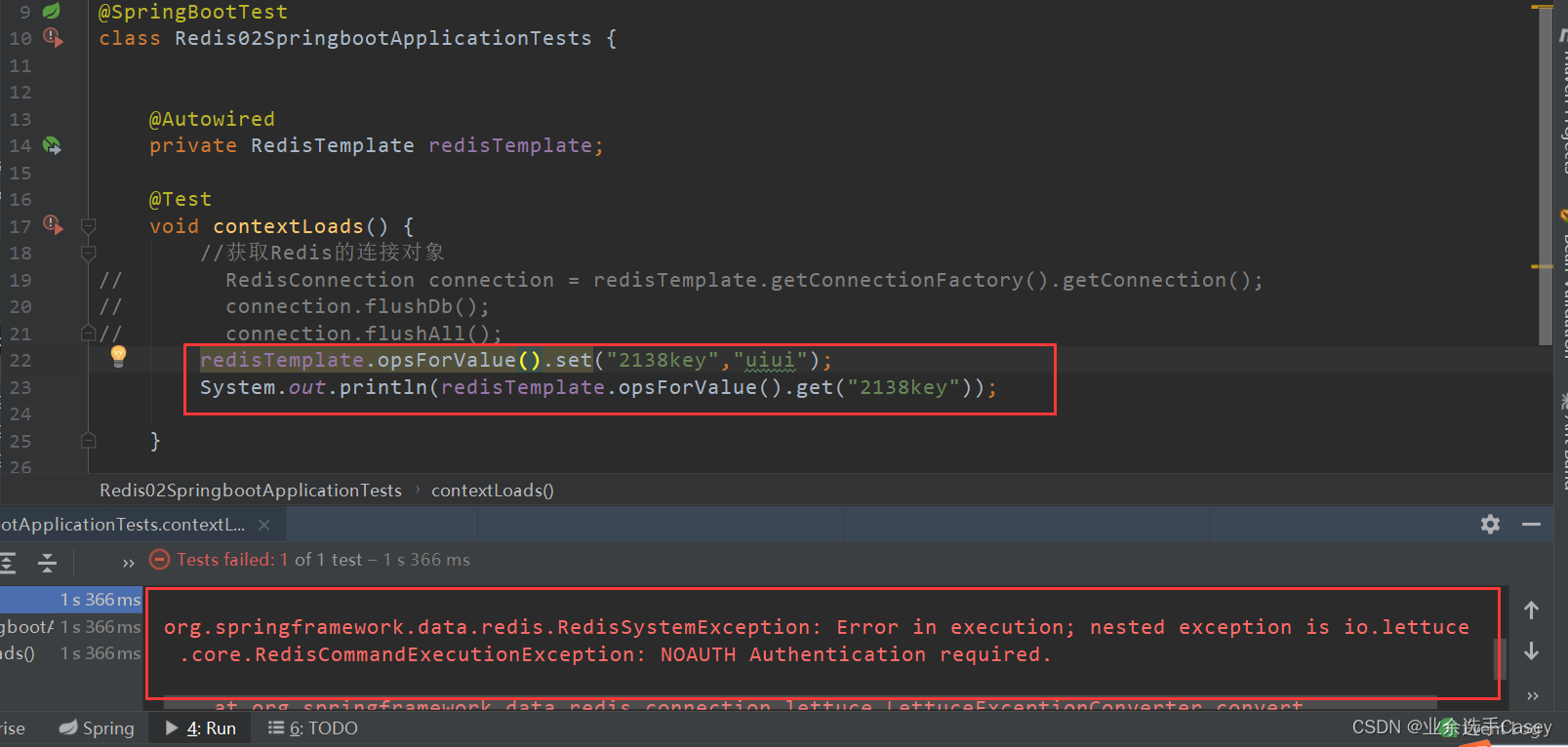1568x747 pixels.
Task: Switch to the 4: Run tool window tab
Action: (201, 727)
